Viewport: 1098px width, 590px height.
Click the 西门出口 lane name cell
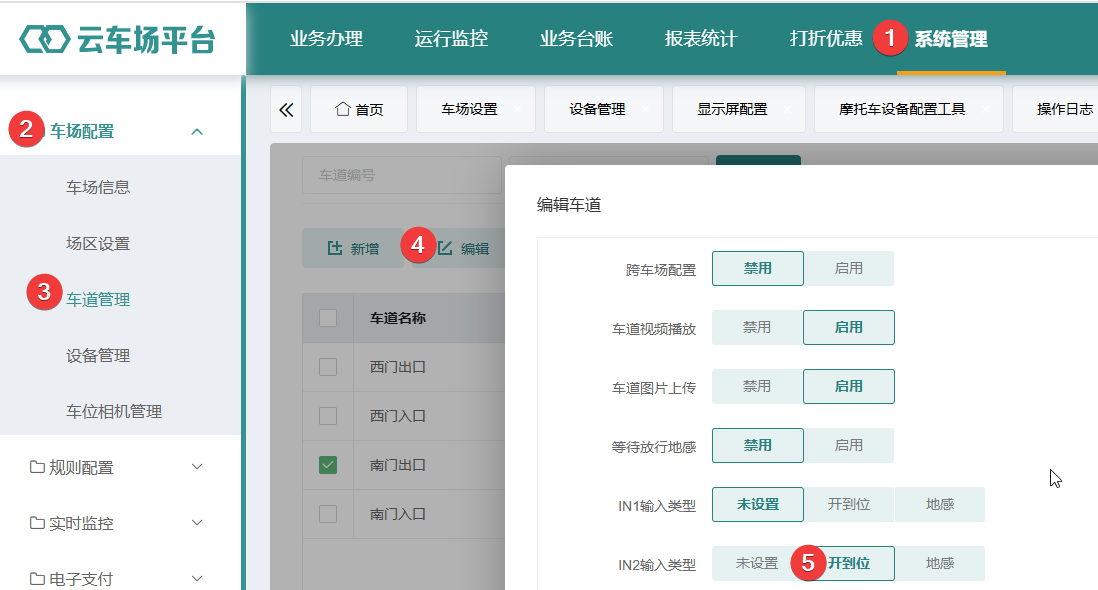coord(398,367)
